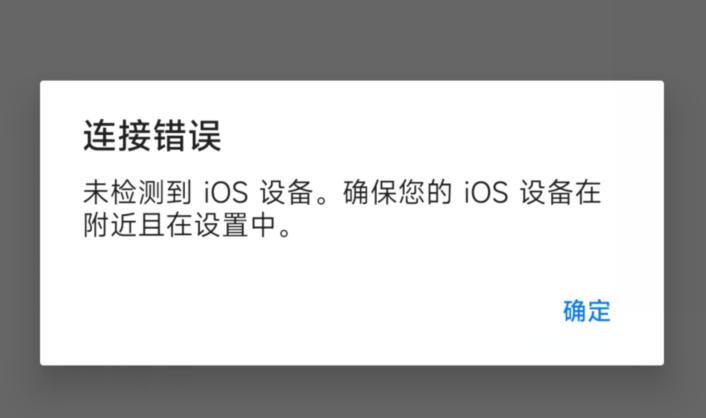
Task: Select the 未检测到 text in the message
Action: tap(138, 192)
